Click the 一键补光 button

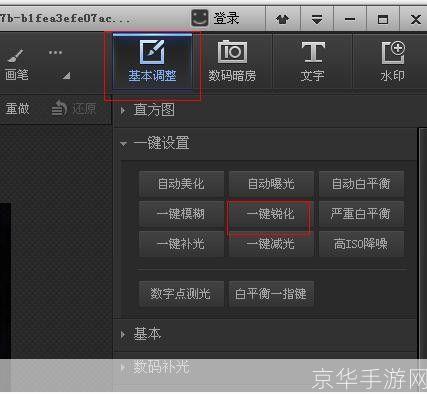[x=181, y=244]
